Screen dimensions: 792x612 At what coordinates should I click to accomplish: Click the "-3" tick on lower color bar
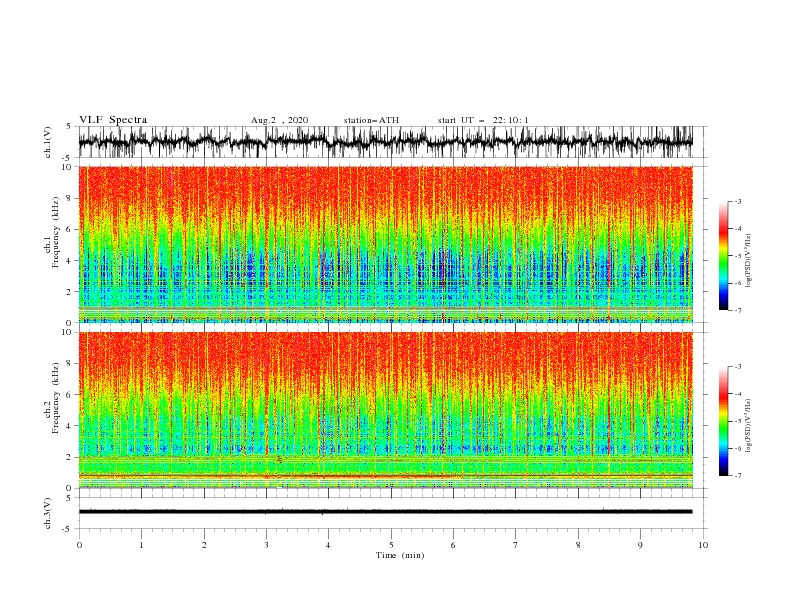737,367
